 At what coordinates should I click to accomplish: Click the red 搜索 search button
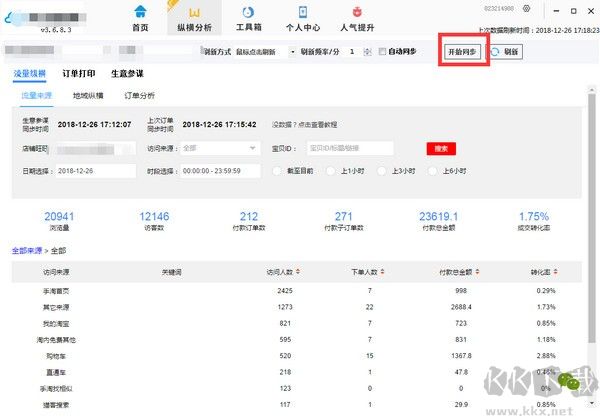point(441,149)
